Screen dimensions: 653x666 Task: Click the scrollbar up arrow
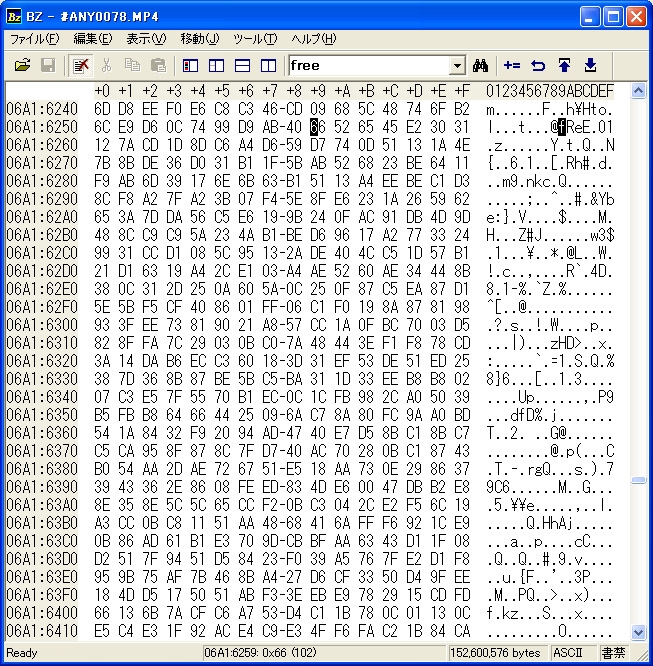(x=638, y=90)
